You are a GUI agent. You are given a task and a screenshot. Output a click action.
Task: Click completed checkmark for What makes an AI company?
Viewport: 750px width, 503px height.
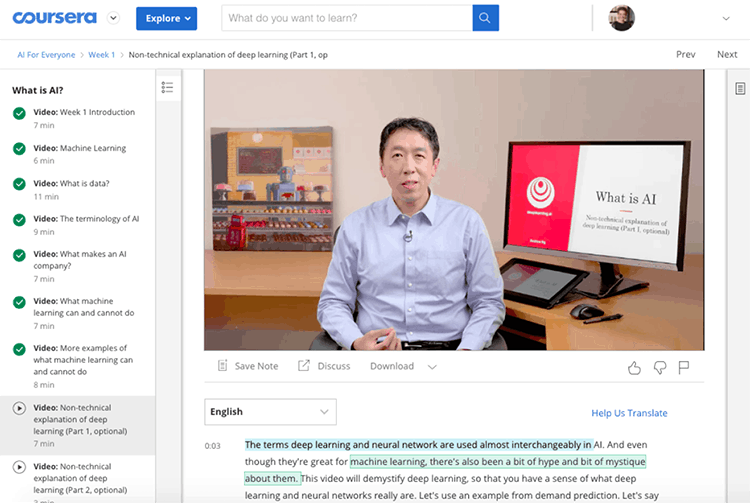(19, 255)
